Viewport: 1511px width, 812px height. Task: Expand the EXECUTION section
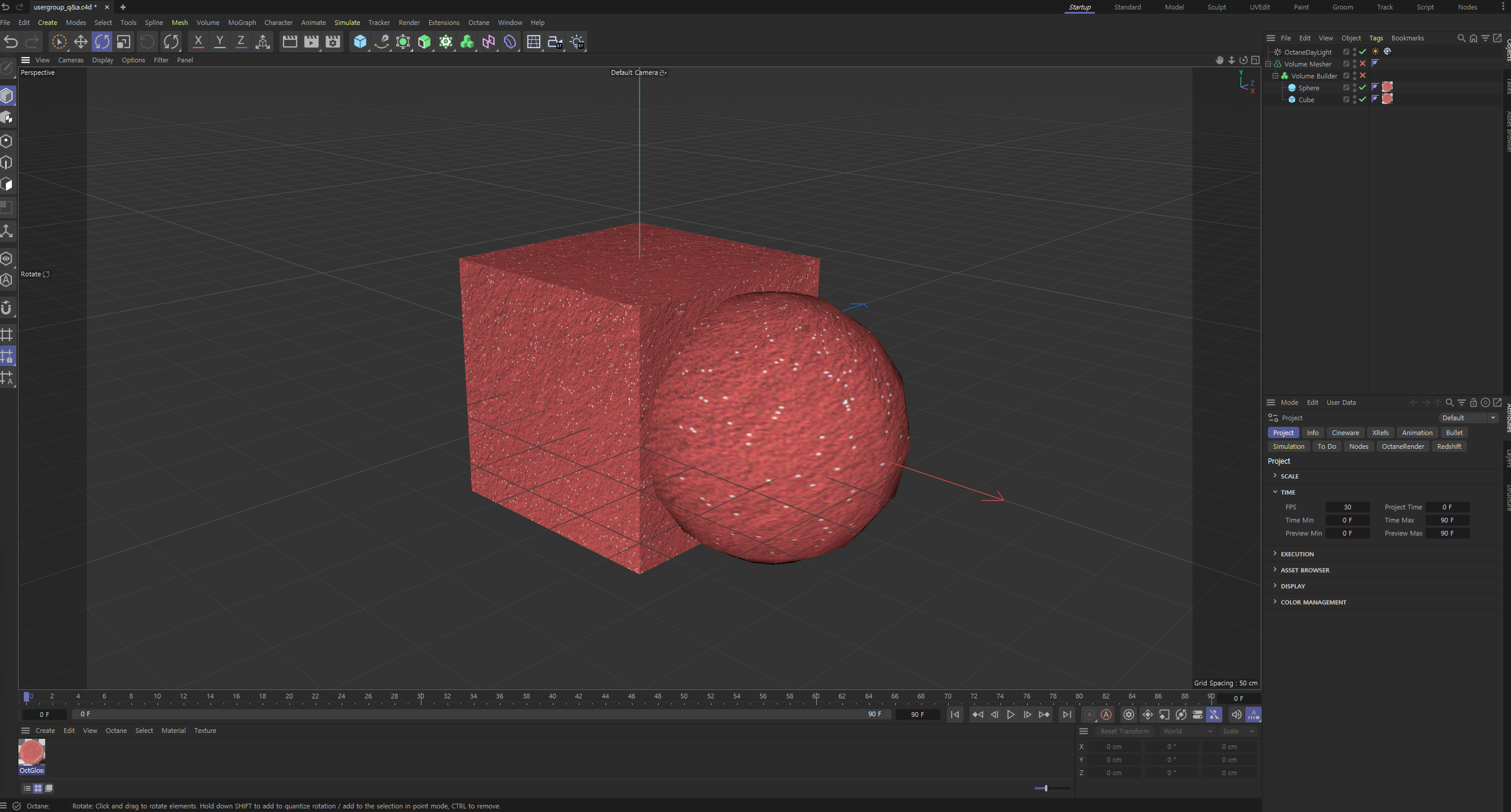pyautogui.click(x=1275, y=553)
